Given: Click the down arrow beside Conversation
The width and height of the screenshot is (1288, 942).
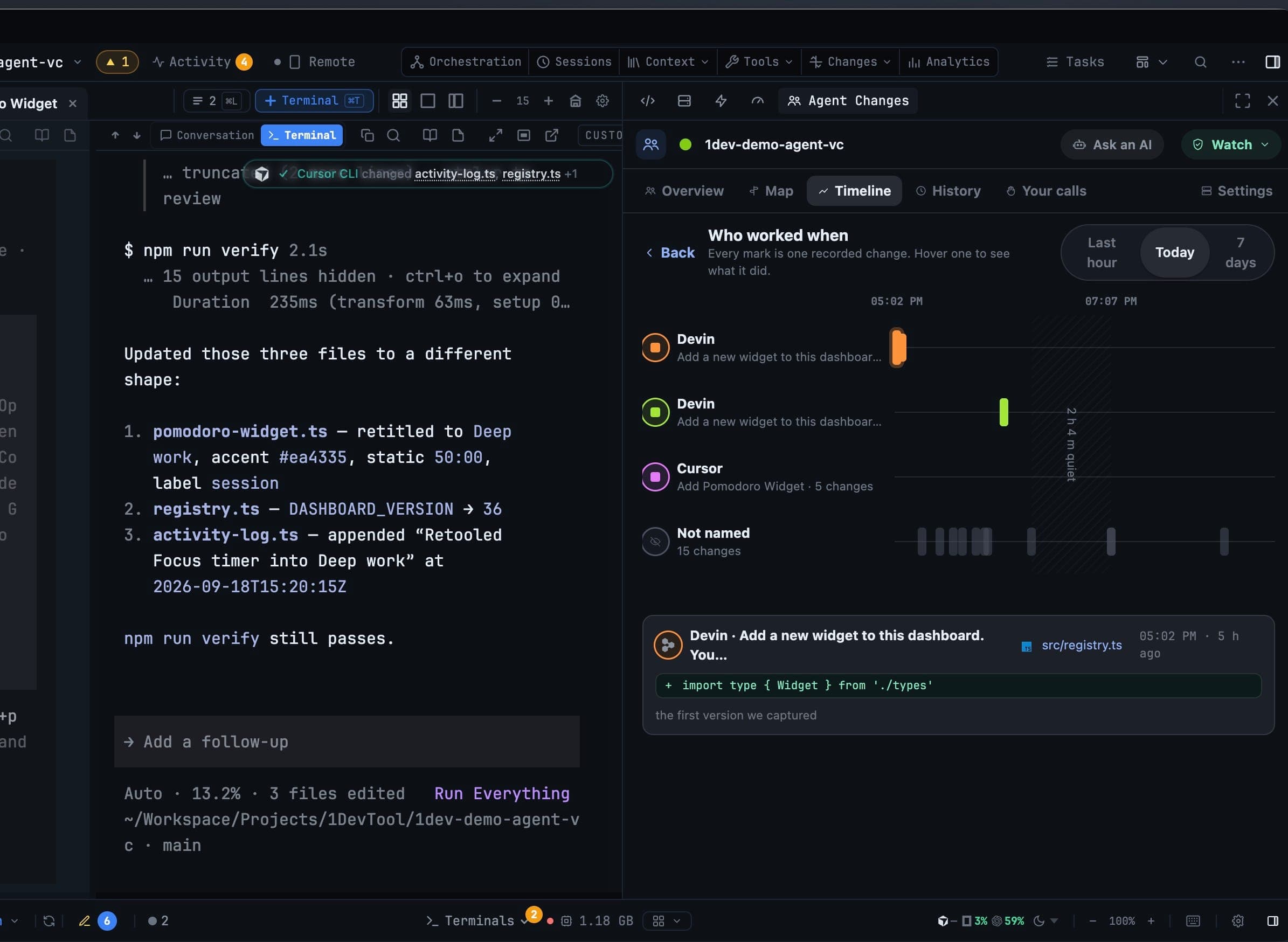Looking at the screenshot, I should pyautogui.click(x=137, y=135).
